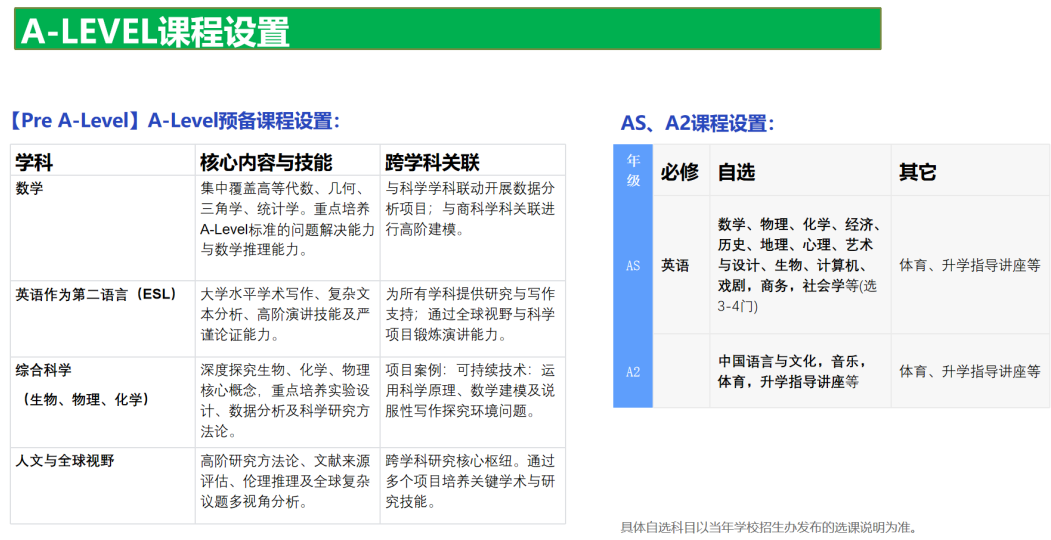Click the blue 年级 header cell
The width and height of the screenshot is (1051, 540).
pos(633,170)
